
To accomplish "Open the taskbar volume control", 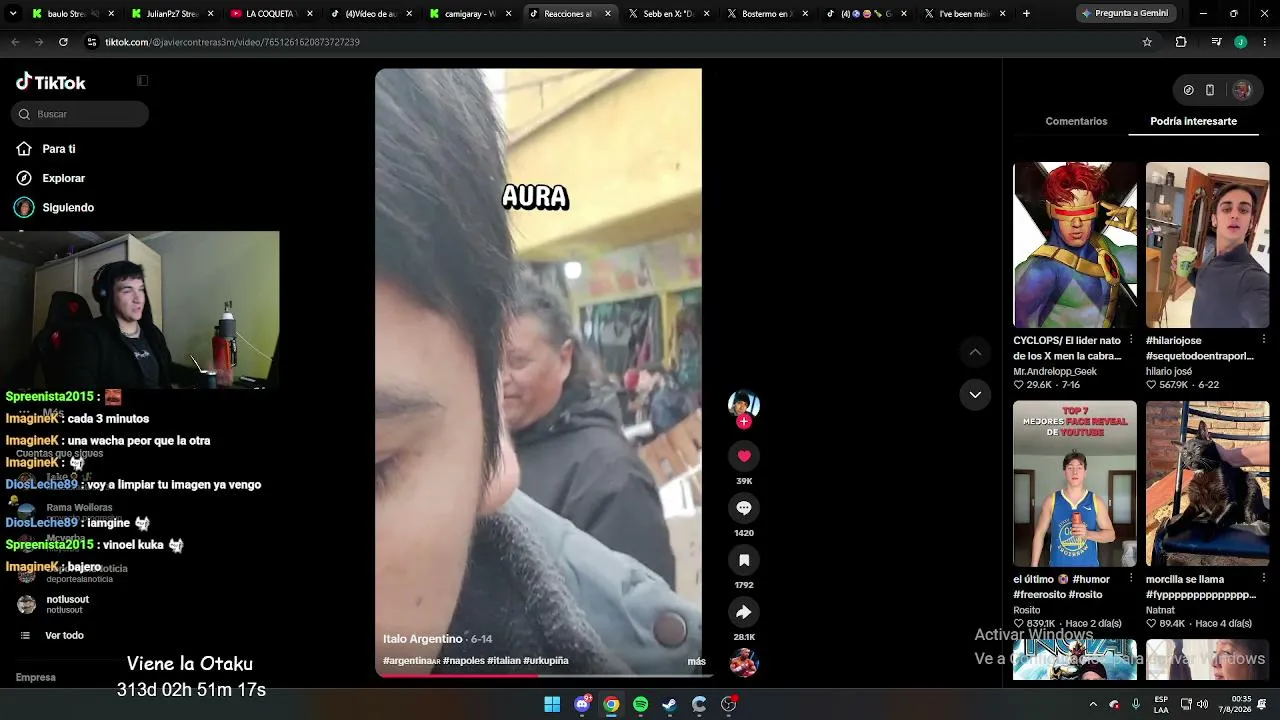I will pos(1203,704).
